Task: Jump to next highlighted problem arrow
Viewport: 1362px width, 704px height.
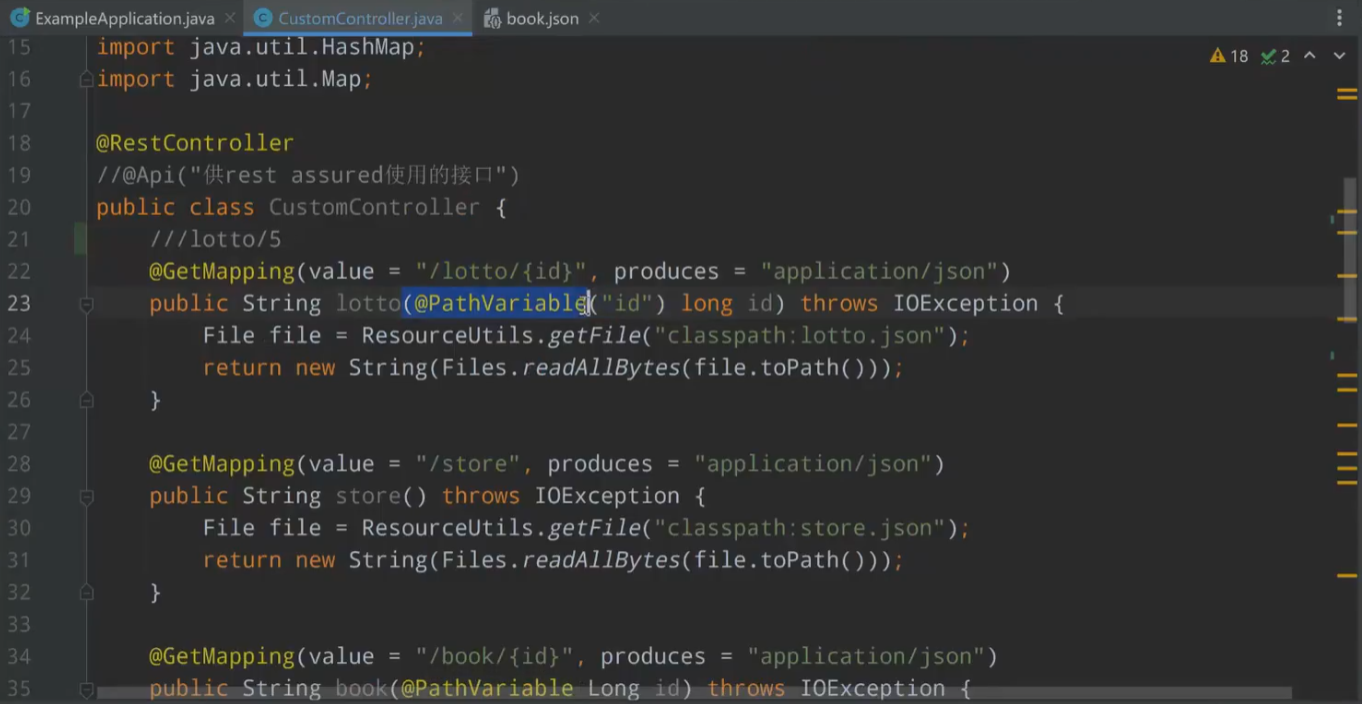Action: 1339,56
